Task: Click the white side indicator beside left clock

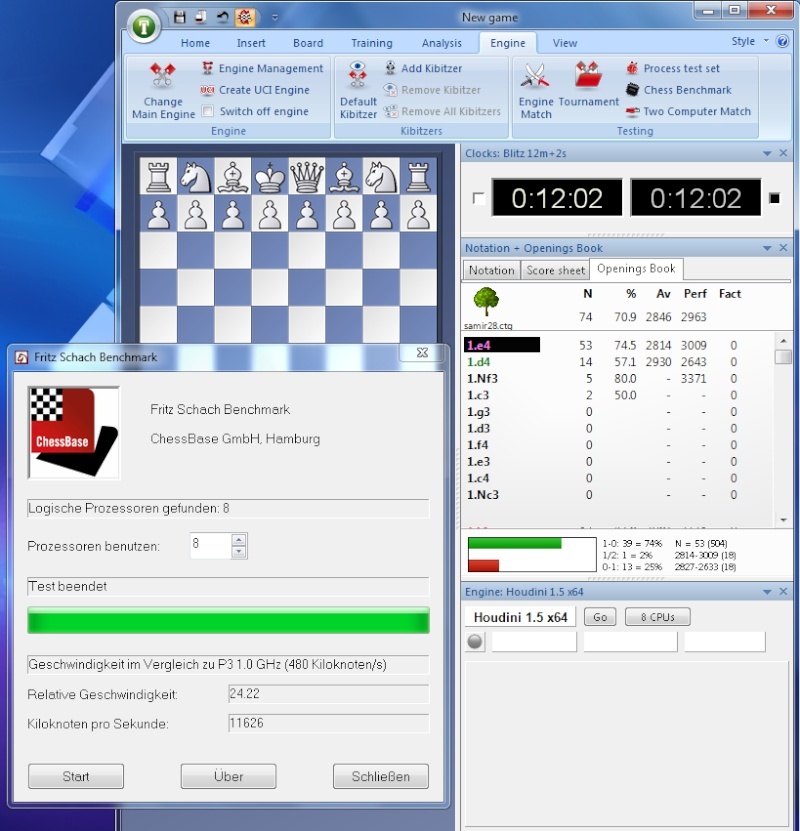Action: click(478, 199)
